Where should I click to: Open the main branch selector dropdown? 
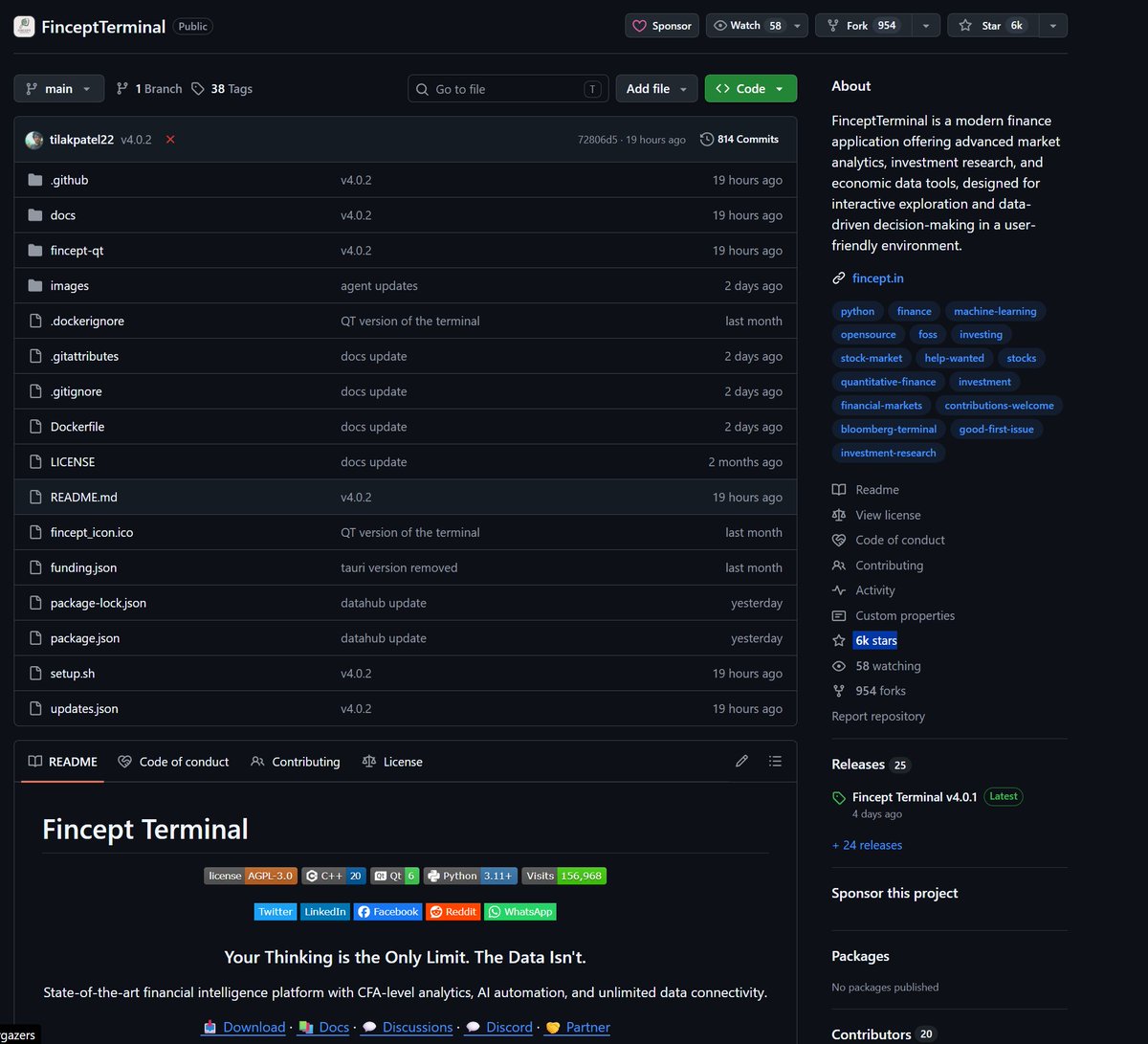[58, 89]
